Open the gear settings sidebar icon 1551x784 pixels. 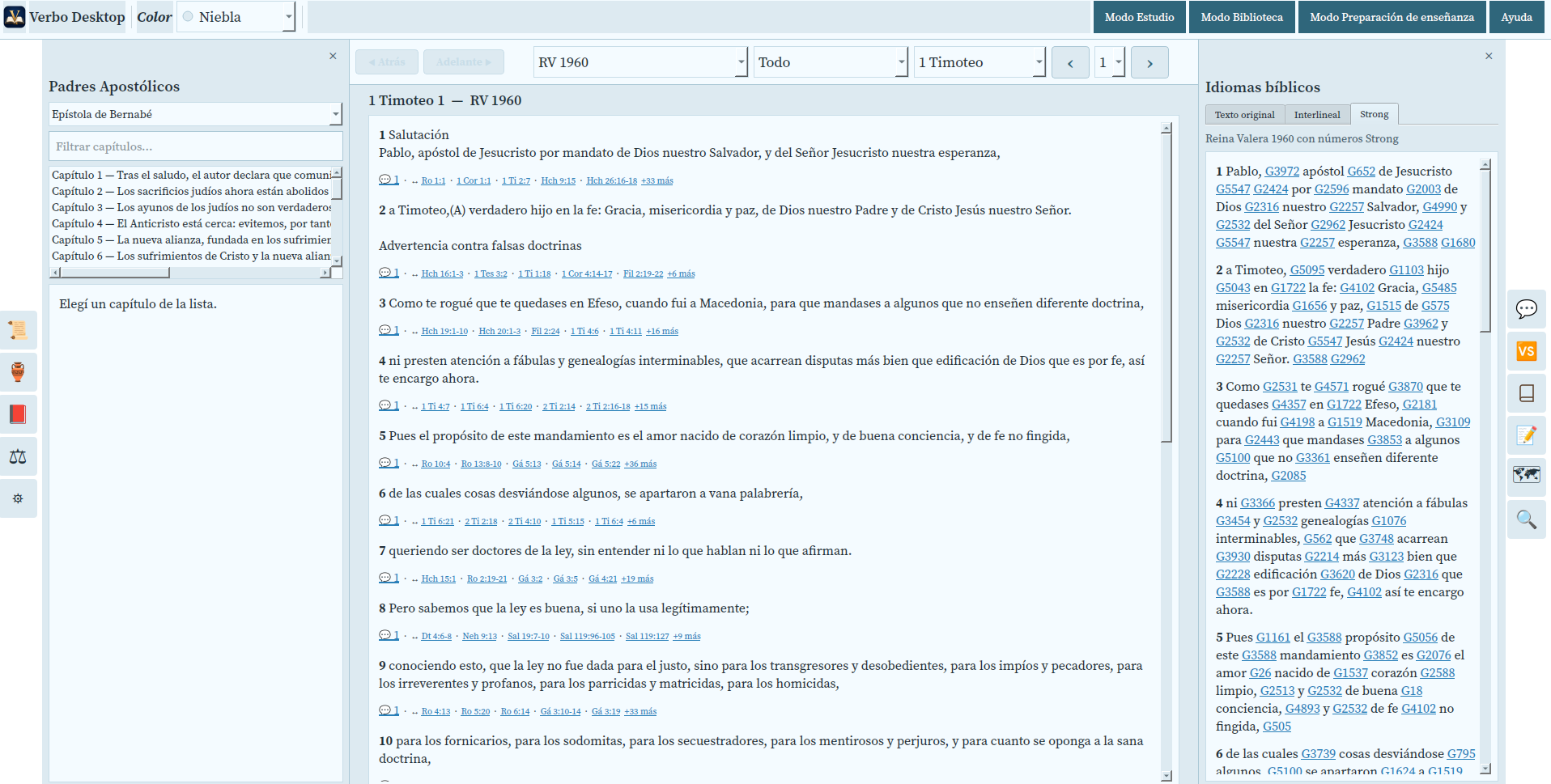point(18,498)
